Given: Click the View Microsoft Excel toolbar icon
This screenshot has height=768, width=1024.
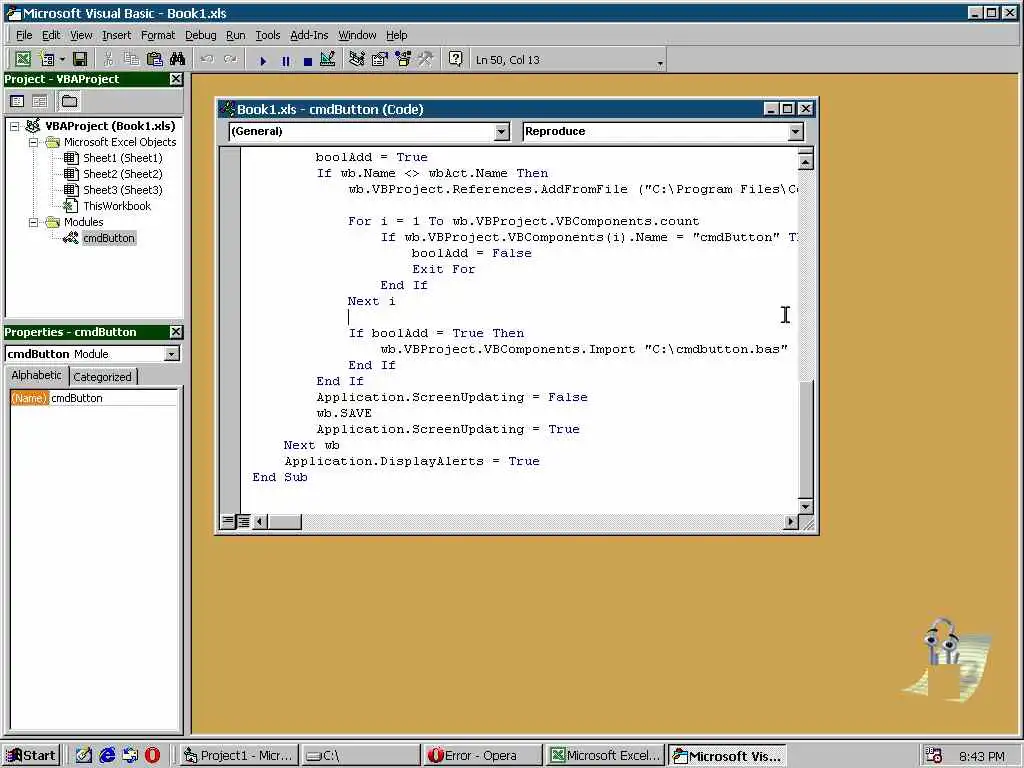Looking at the screenshot, I should (23, 59).
